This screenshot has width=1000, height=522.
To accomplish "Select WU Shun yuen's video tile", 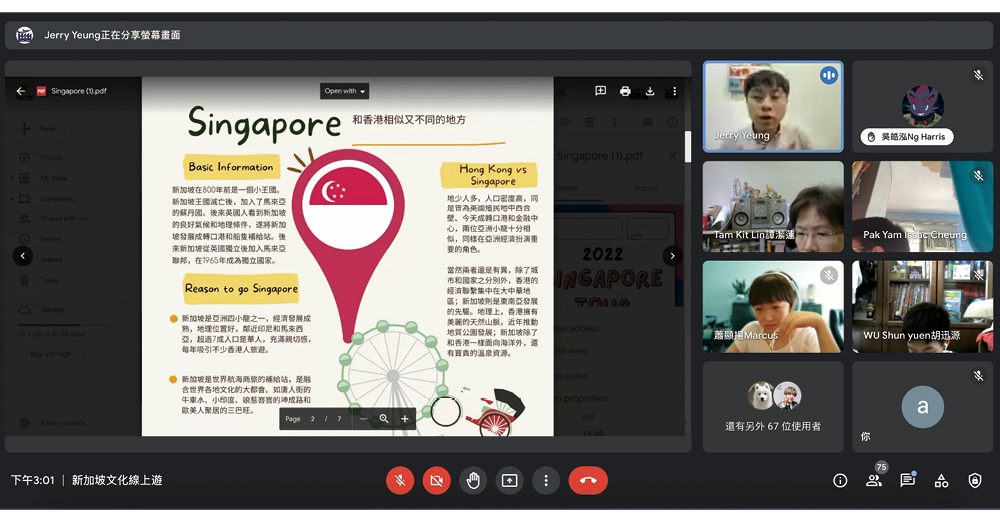I will pos(922,306).
